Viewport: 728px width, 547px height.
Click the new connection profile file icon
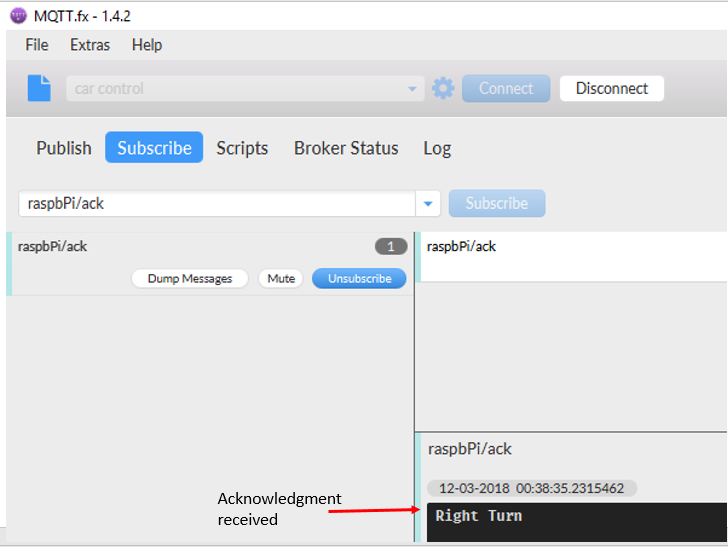click(39, 88)
